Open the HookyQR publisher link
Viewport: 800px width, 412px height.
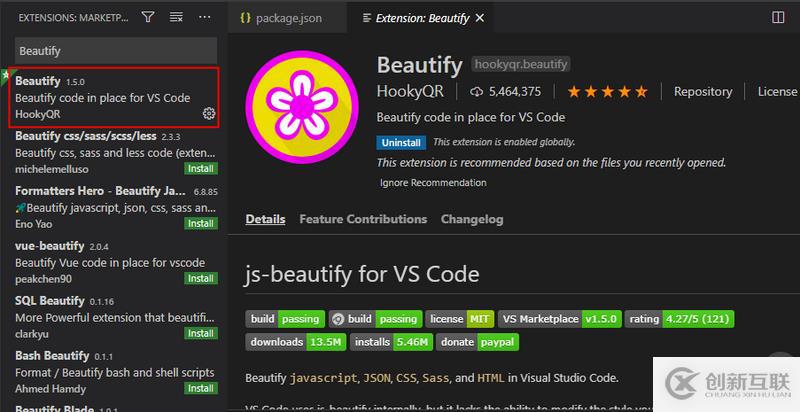(410, 92)
